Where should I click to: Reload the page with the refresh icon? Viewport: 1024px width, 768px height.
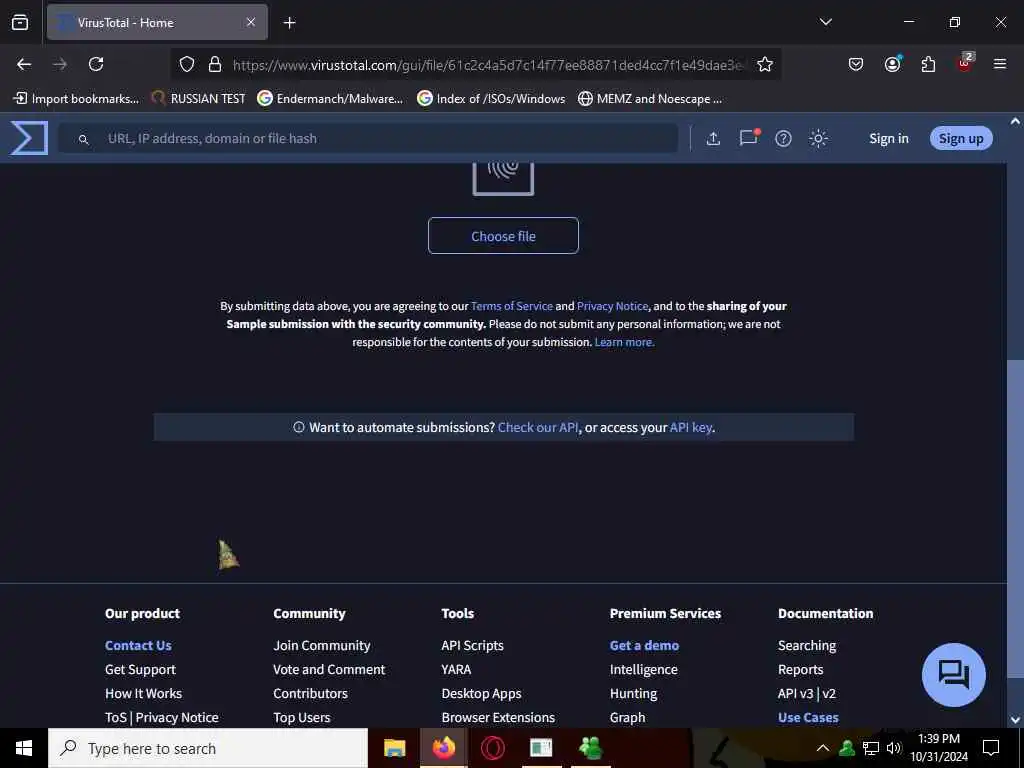pyautogui.click(x=96, y=64)
